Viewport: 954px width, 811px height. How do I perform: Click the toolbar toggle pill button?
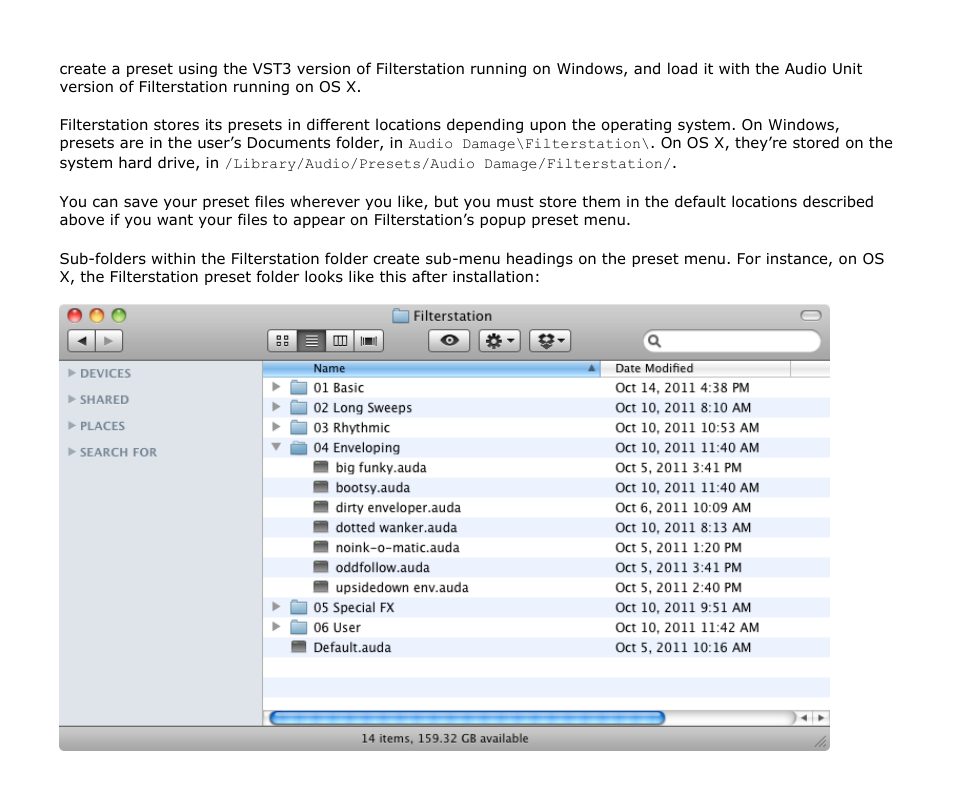pyautogui.click(x=810, y=315)
